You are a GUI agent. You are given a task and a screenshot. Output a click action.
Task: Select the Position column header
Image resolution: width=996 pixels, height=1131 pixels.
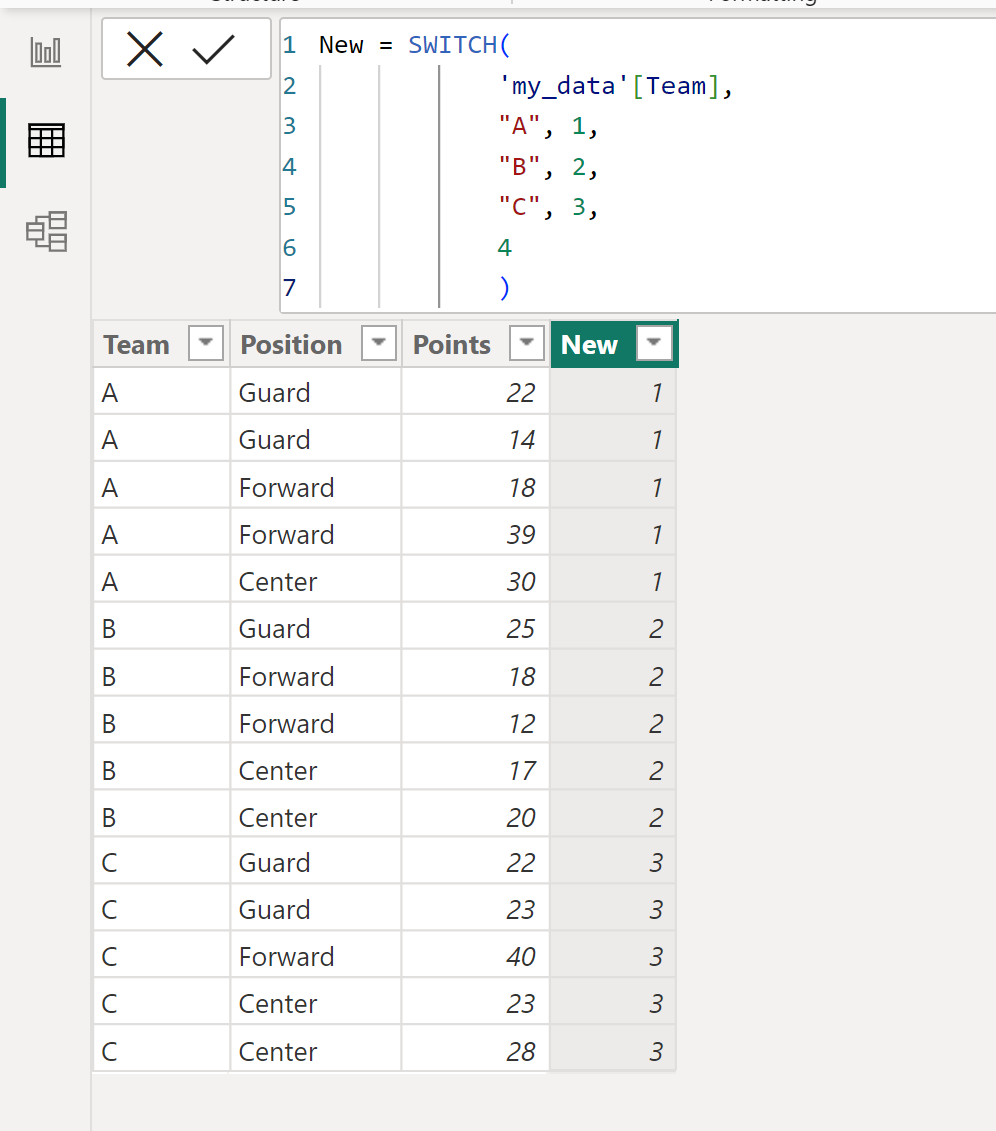(316, 344)
